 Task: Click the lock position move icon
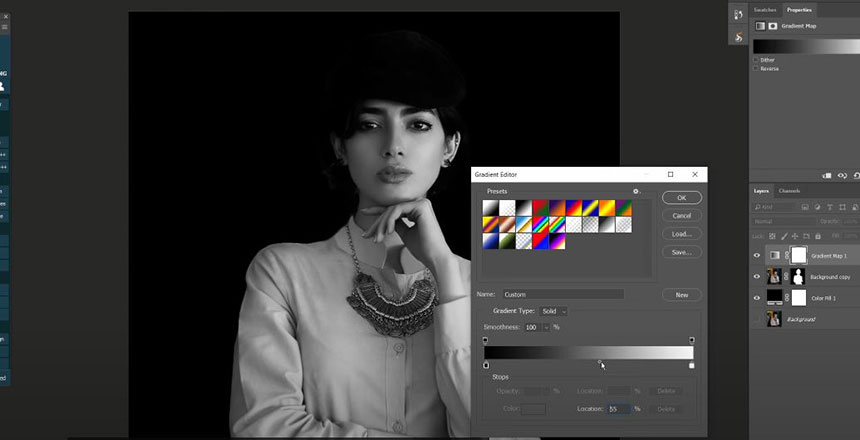pyautogui.click(x=795, y=236)
